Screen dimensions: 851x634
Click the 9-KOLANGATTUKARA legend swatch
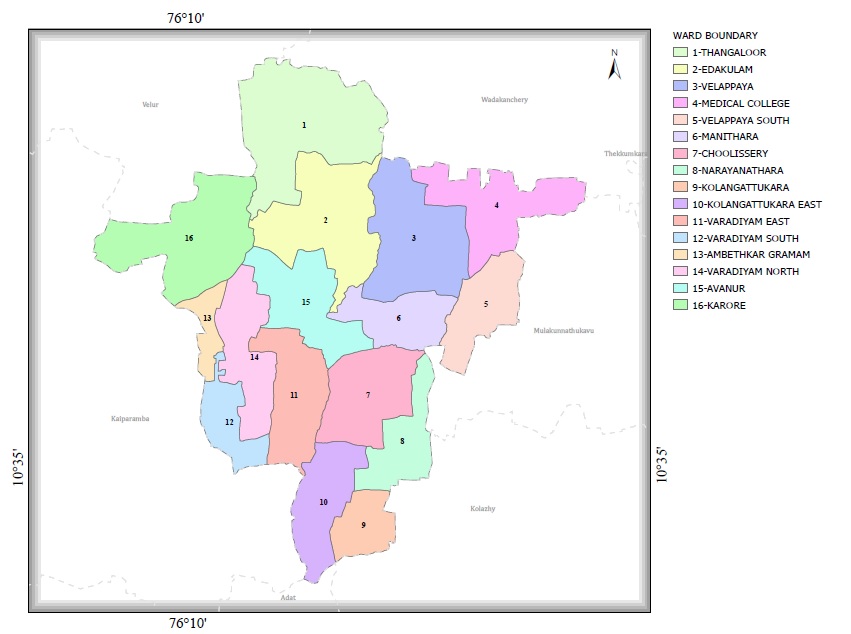pos(680,187)
